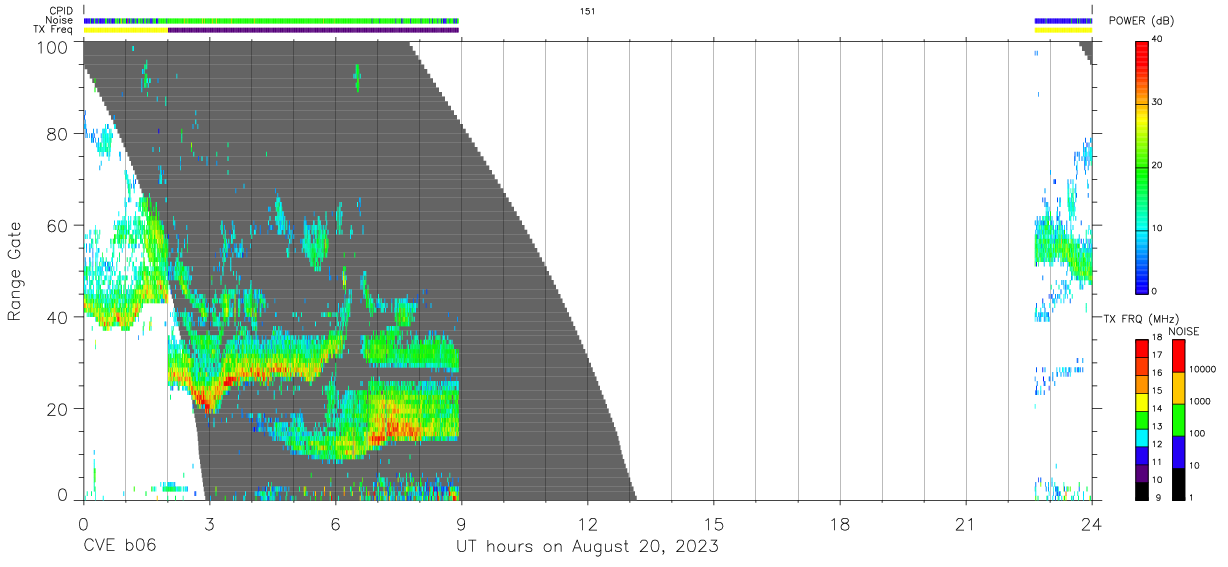This screenshot has width=1228, height=567.
Task: Click the CPID value 151
Action: [588, 11]
